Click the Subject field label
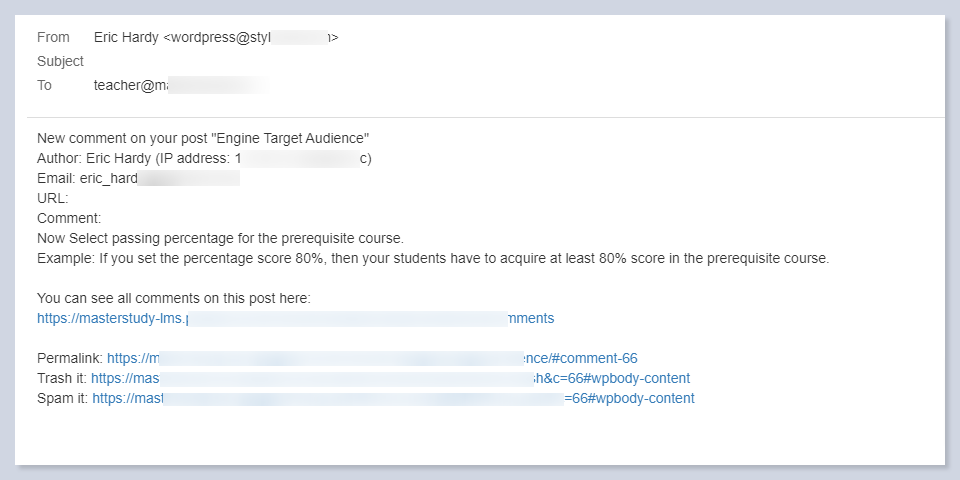The height and width of the screenshot is (480, 960). click(60, 61)
